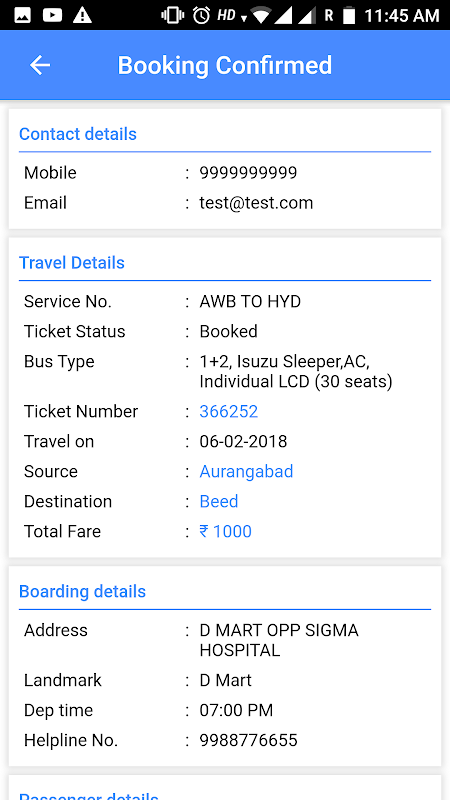
Task: Tap the Aurangabad source link
Action: [x=246, y=471]
